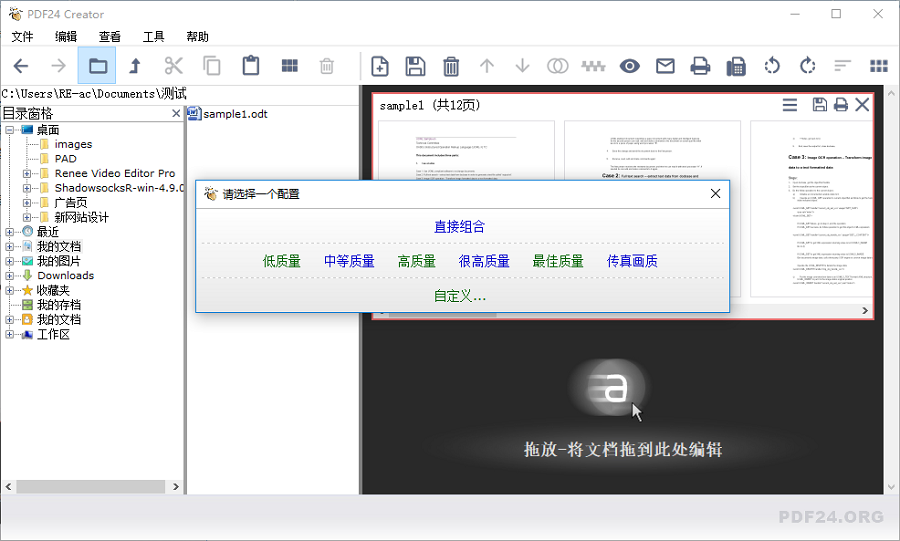Image resolution: width=900 pixels, height=541 pixels.
Task: Open the 查看 menu
Action: coord(110,37)
